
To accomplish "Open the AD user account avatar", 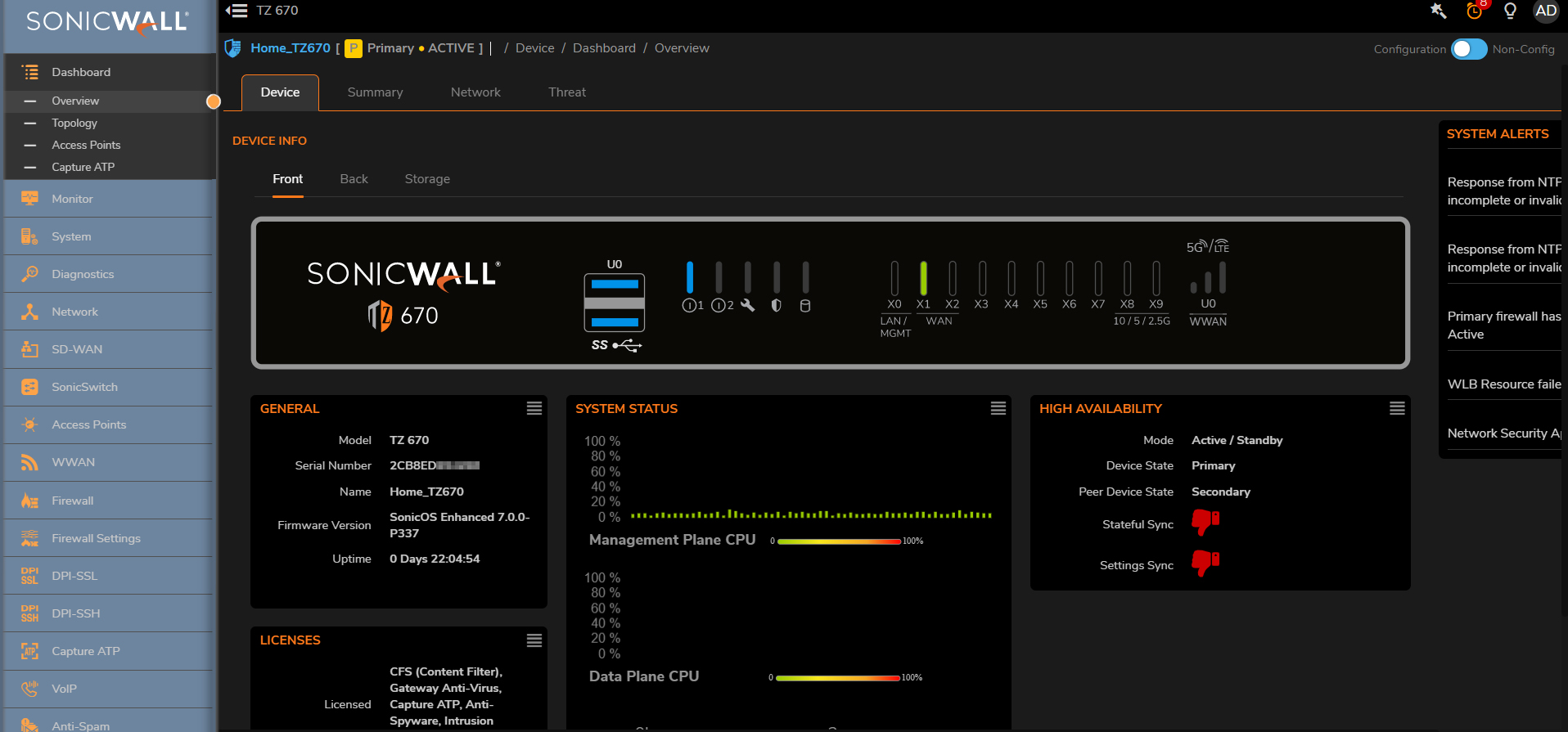I will click(x=1545, y=11).
